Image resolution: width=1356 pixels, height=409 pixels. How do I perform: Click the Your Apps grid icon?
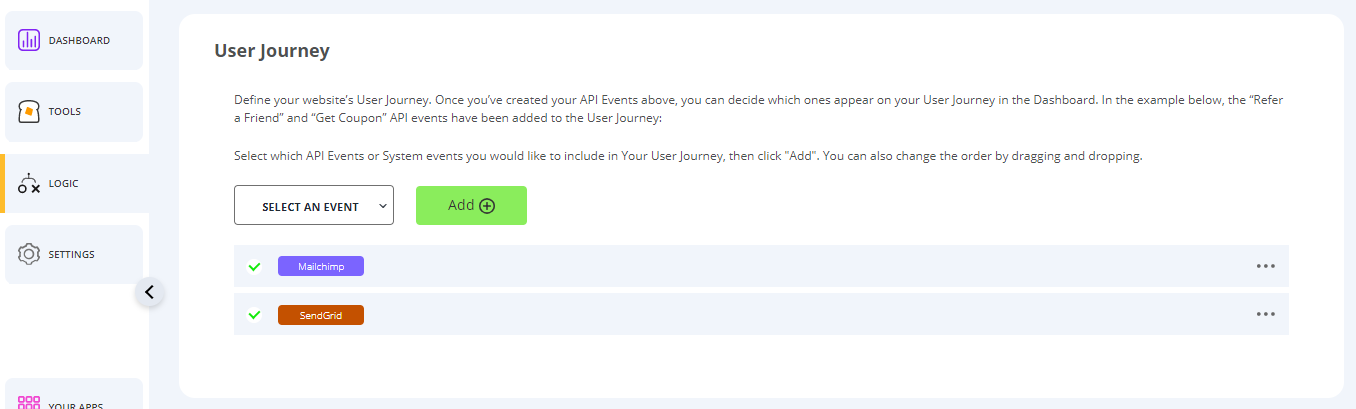point(29,402)
